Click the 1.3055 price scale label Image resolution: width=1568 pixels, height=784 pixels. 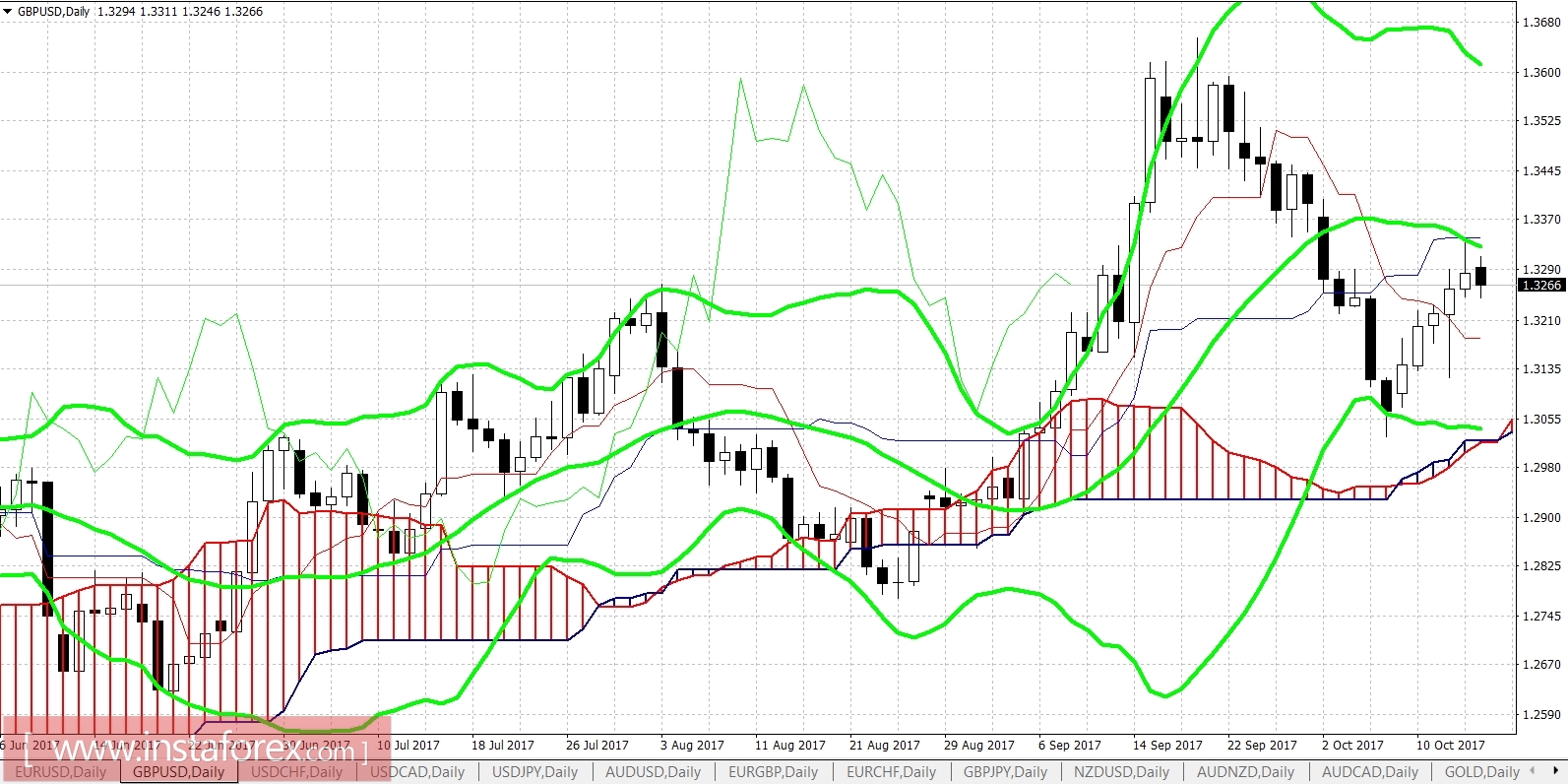coord(1541,420)
